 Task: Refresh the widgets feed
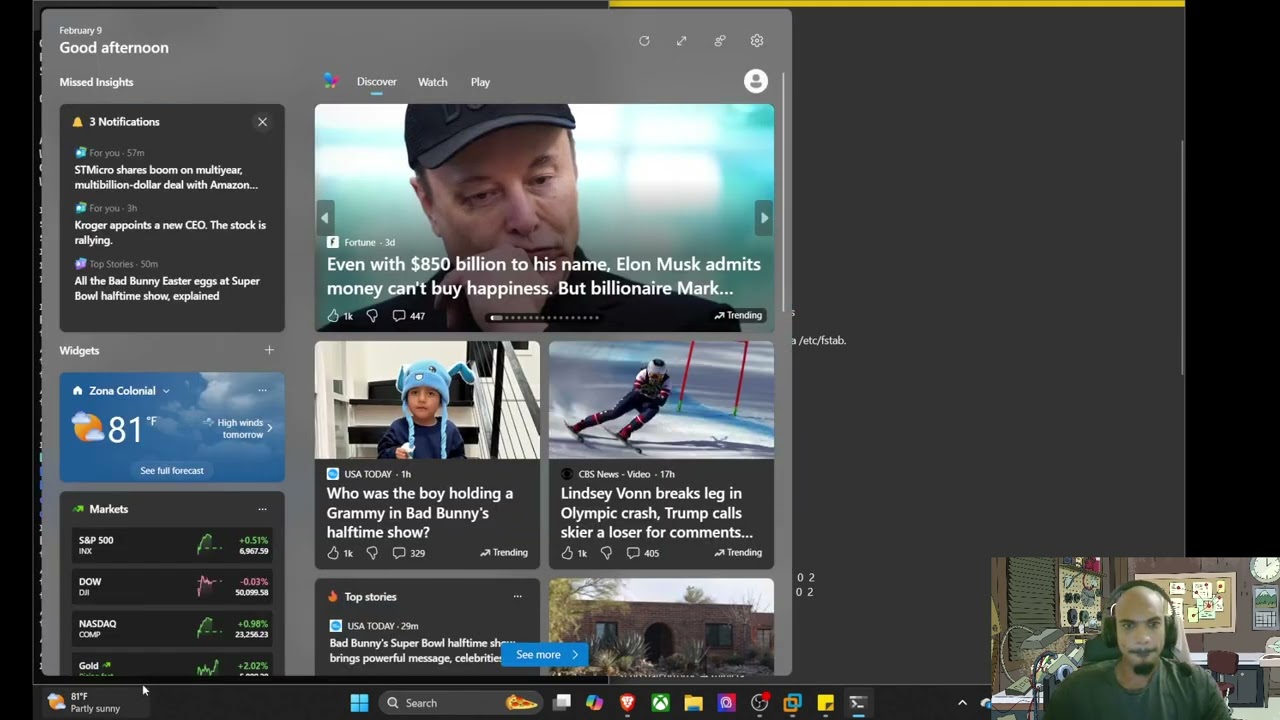(644, 41)
